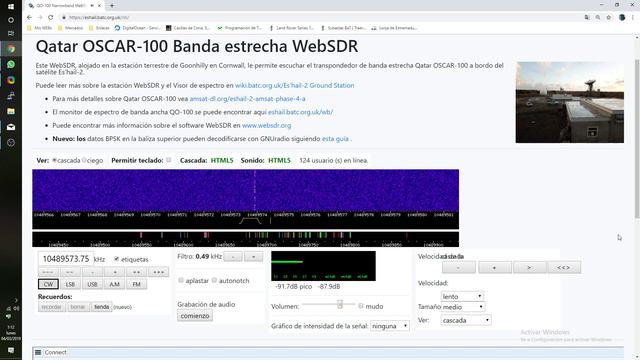Image resolution: width=640 pixels, height=360 pixels.
Task: Bookmark this page with the star icon
Action: pyautogui.click(x=609, y=17)
